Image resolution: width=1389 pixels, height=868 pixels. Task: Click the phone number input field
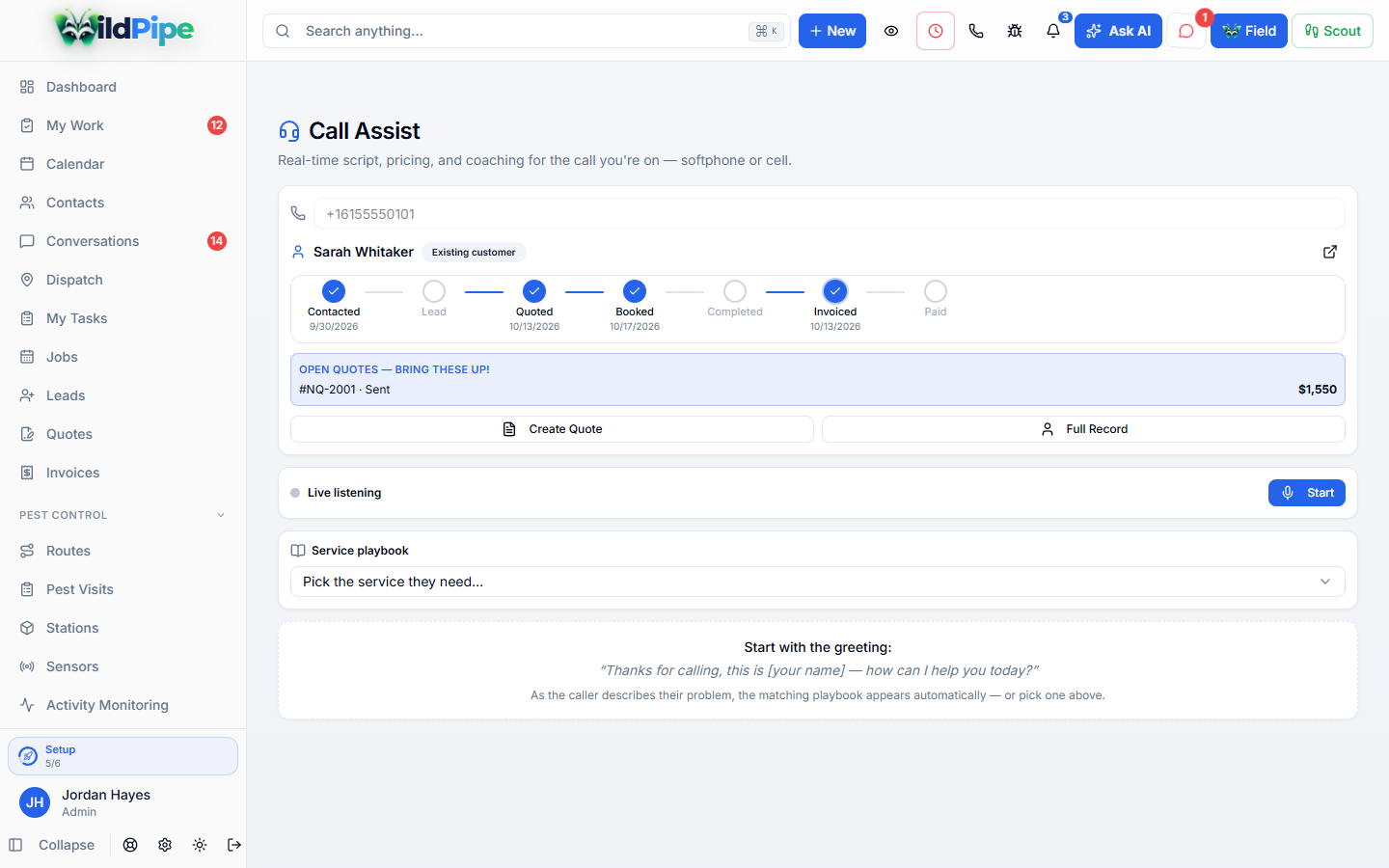[x=830, y=214]
